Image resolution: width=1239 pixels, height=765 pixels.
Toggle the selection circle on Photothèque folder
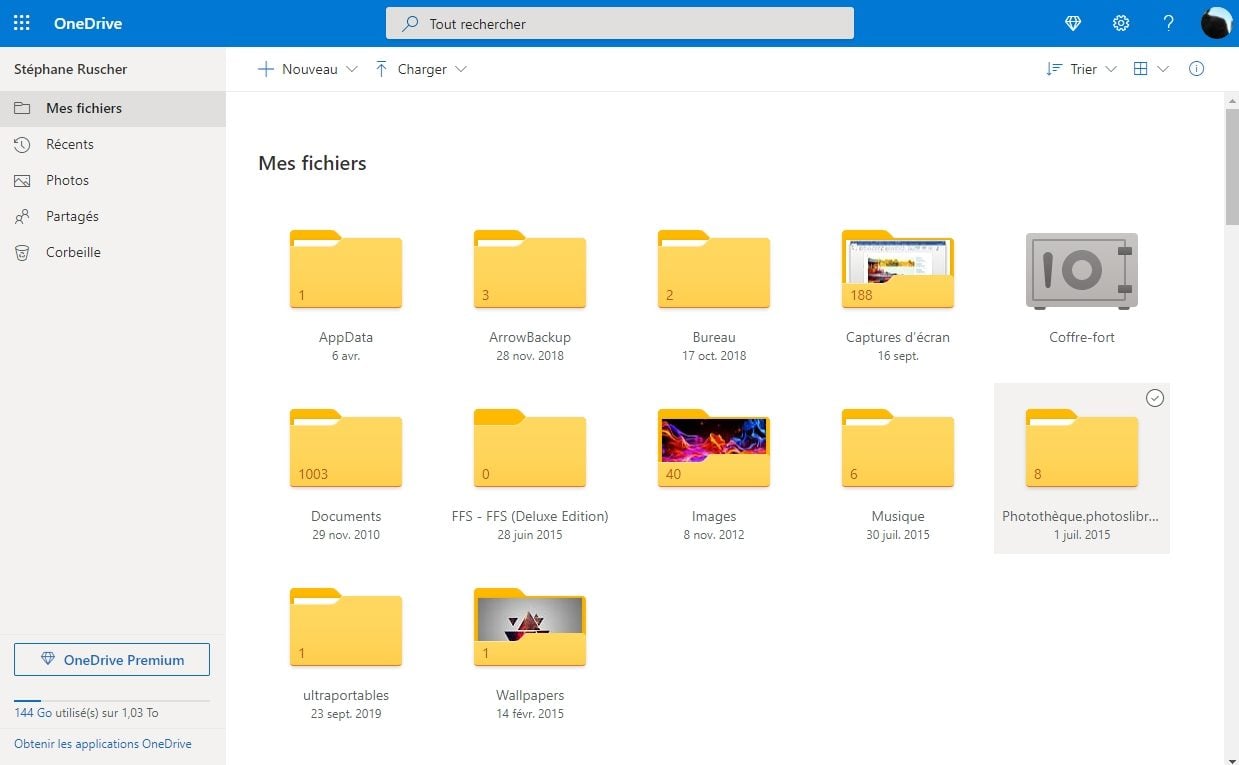click(1155, 398)
